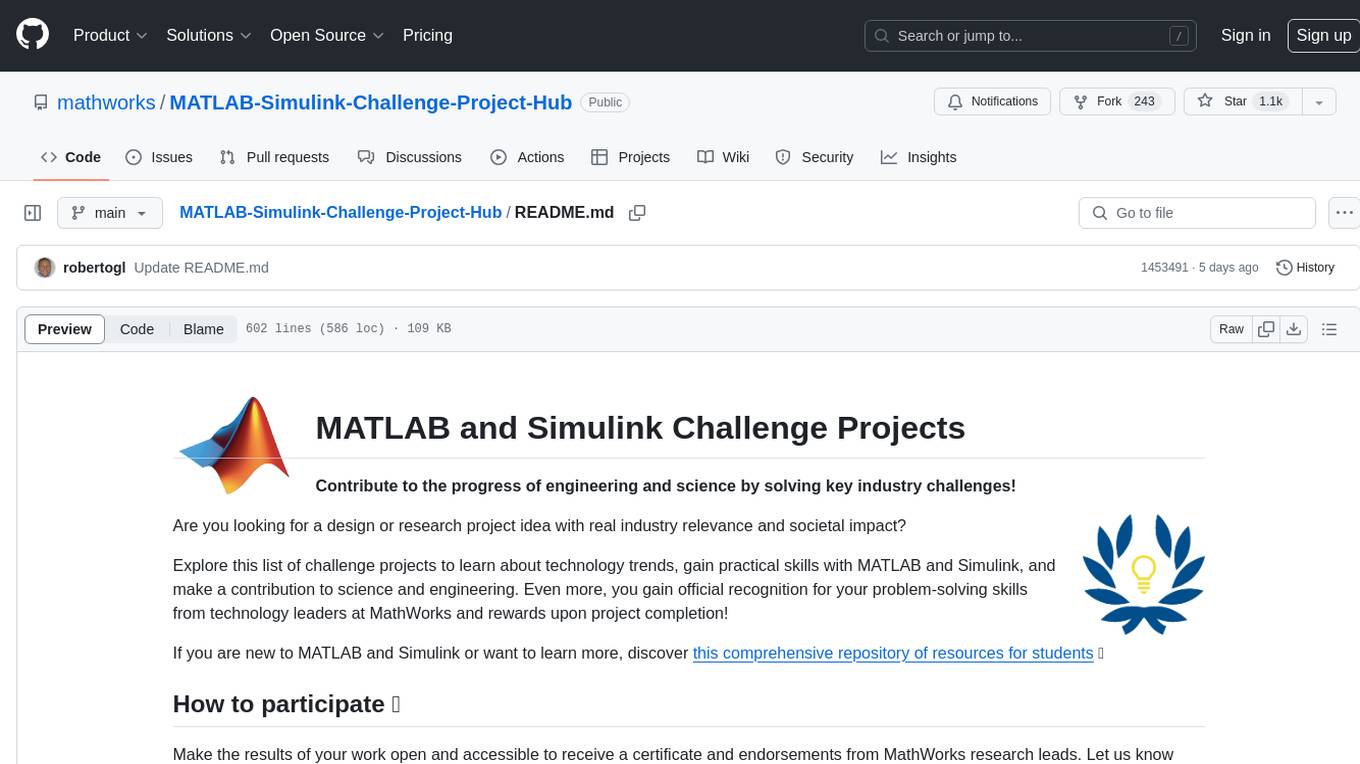Expand the Open Source menu
1360x764 pixels.
[x=327, y=35]
